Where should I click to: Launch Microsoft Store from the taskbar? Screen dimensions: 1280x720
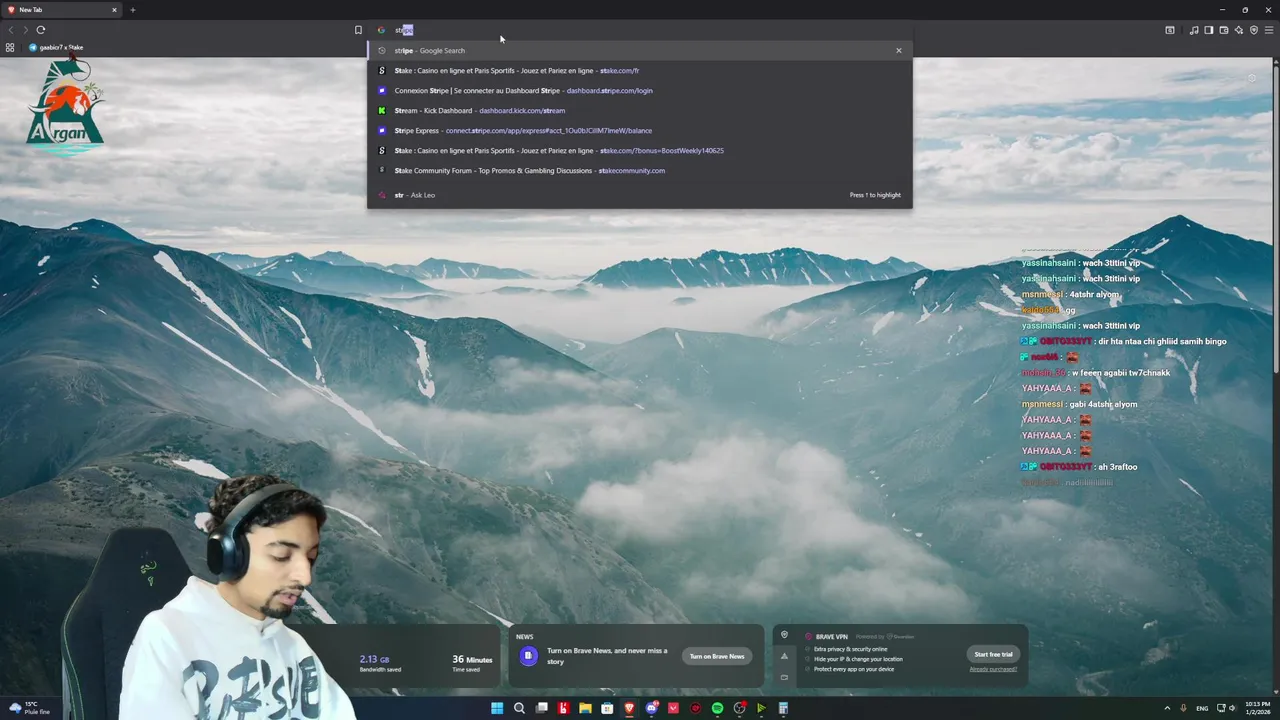coord(607,708)
